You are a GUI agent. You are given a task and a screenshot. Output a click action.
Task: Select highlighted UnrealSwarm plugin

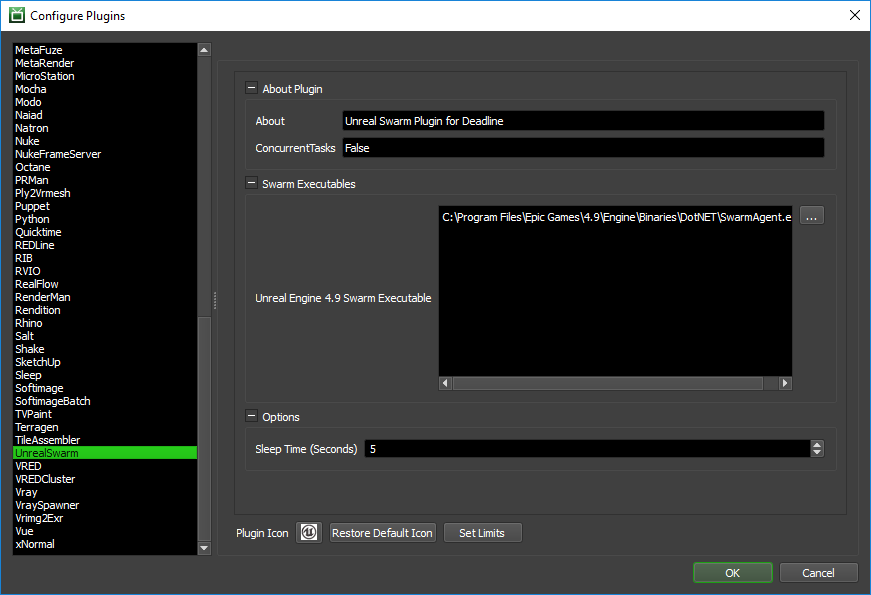coord(105,453)
